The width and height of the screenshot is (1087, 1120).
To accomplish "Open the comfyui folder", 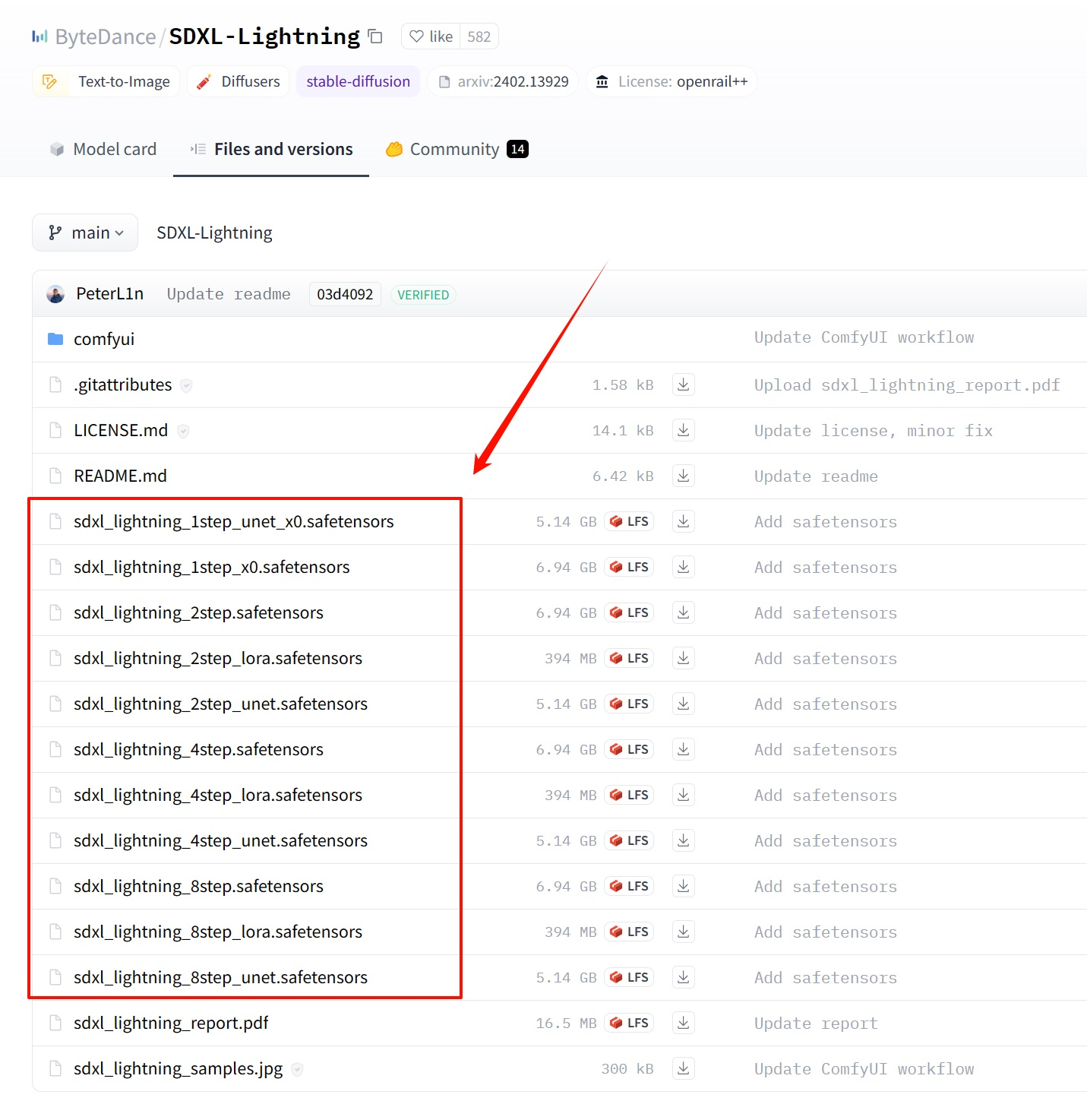I will [x=104, y=339].
